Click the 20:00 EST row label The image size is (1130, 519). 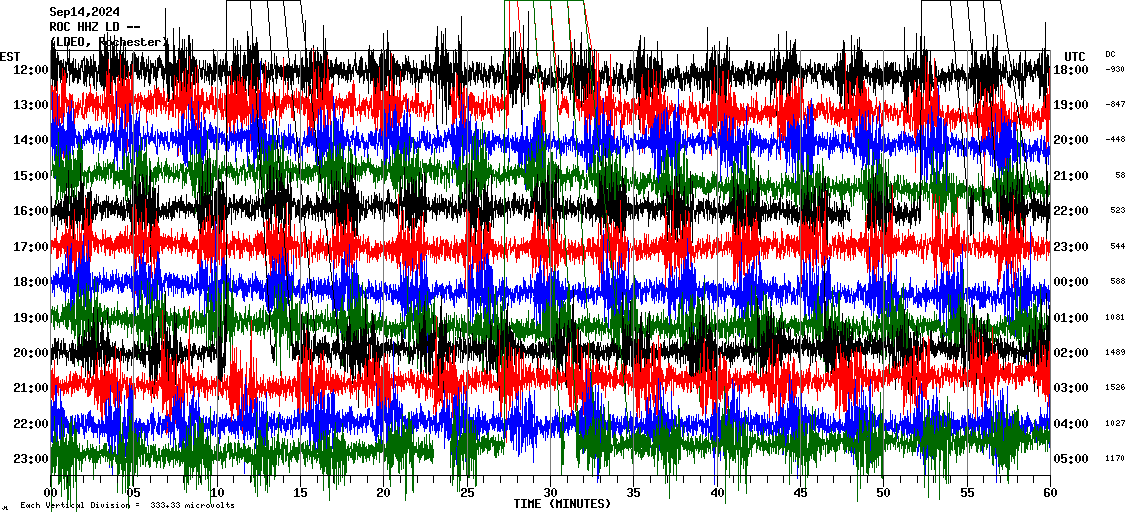click(x=32, y=353)
